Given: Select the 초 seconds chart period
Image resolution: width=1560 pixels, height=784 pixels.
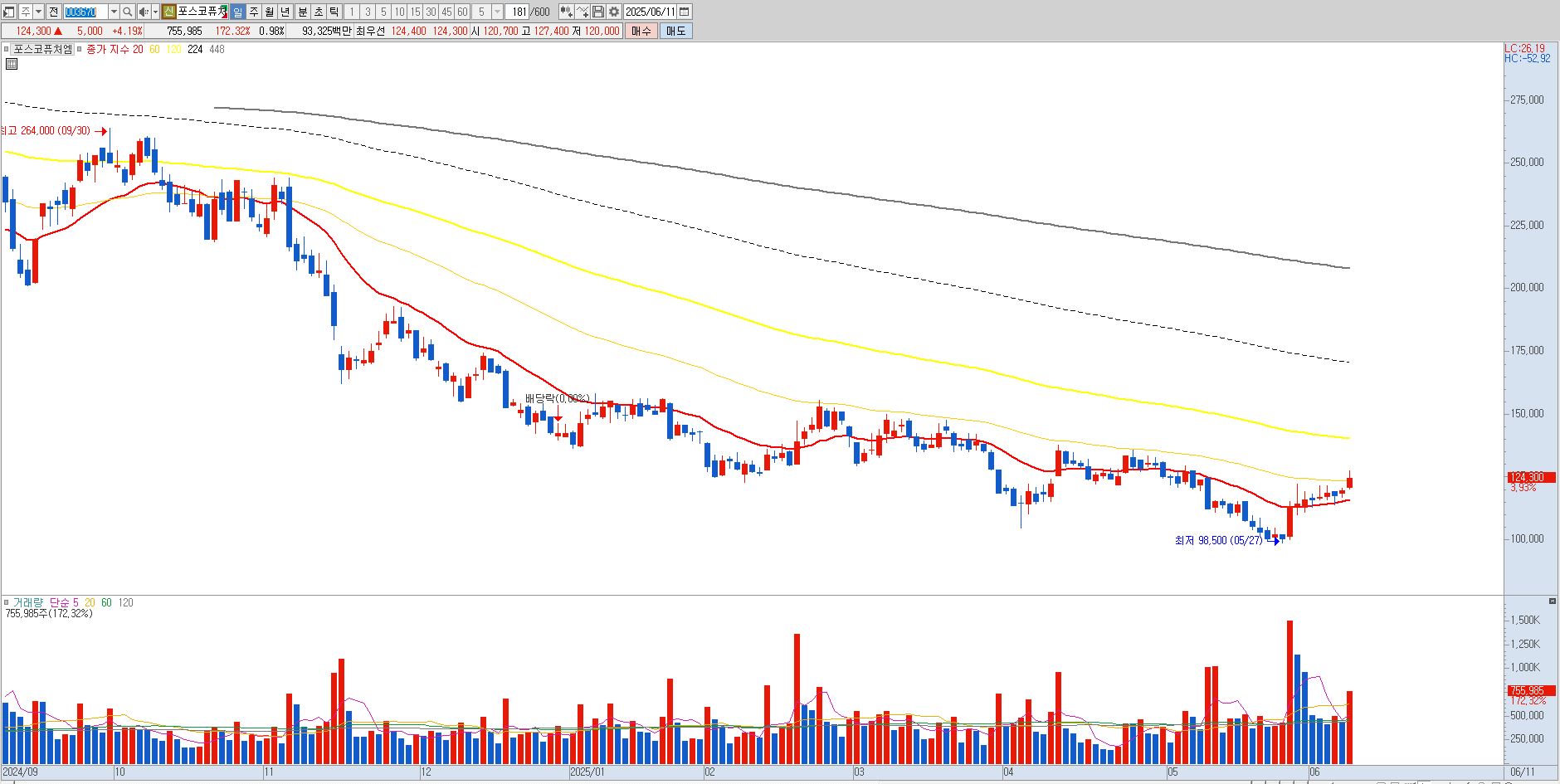Looking at the screenshot, I should (318, 12).
